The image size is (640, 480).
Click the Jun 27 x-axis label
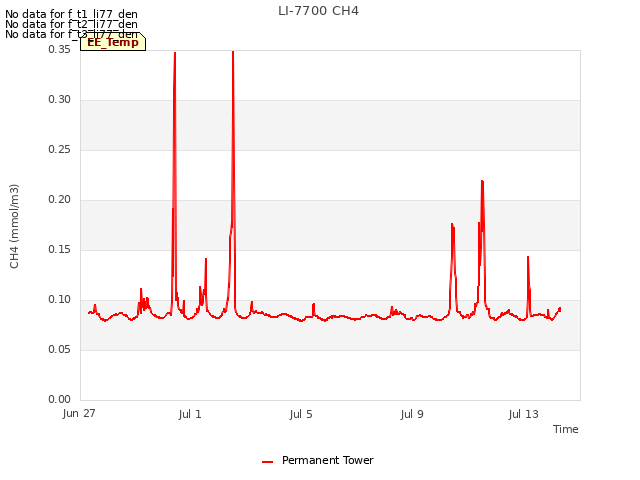pyautogui.click(x=79, y=414)
